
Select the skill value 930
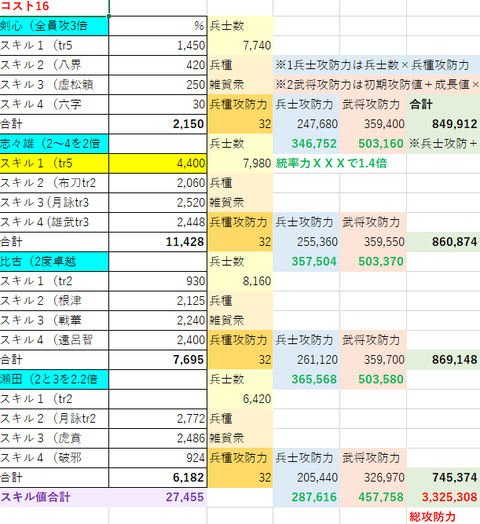158,281
